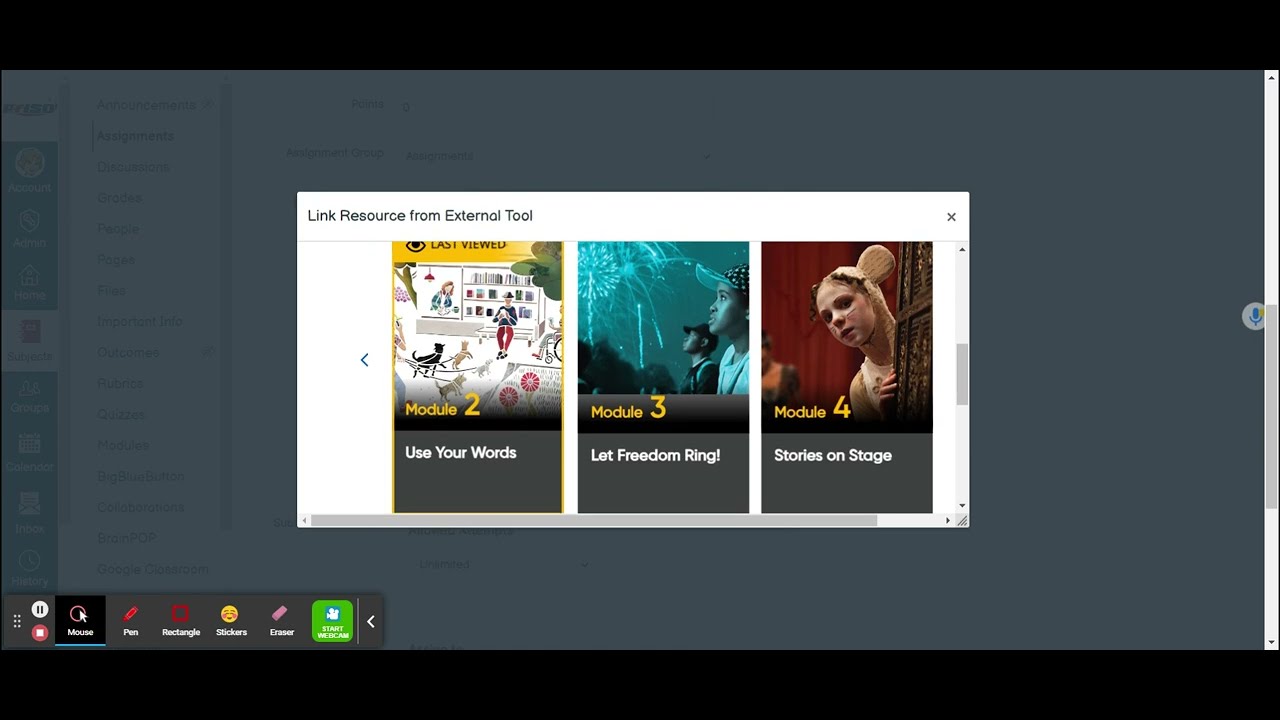Pause the screen recording
Screen dimensions: 1280x720
click(x=40, y=609)
